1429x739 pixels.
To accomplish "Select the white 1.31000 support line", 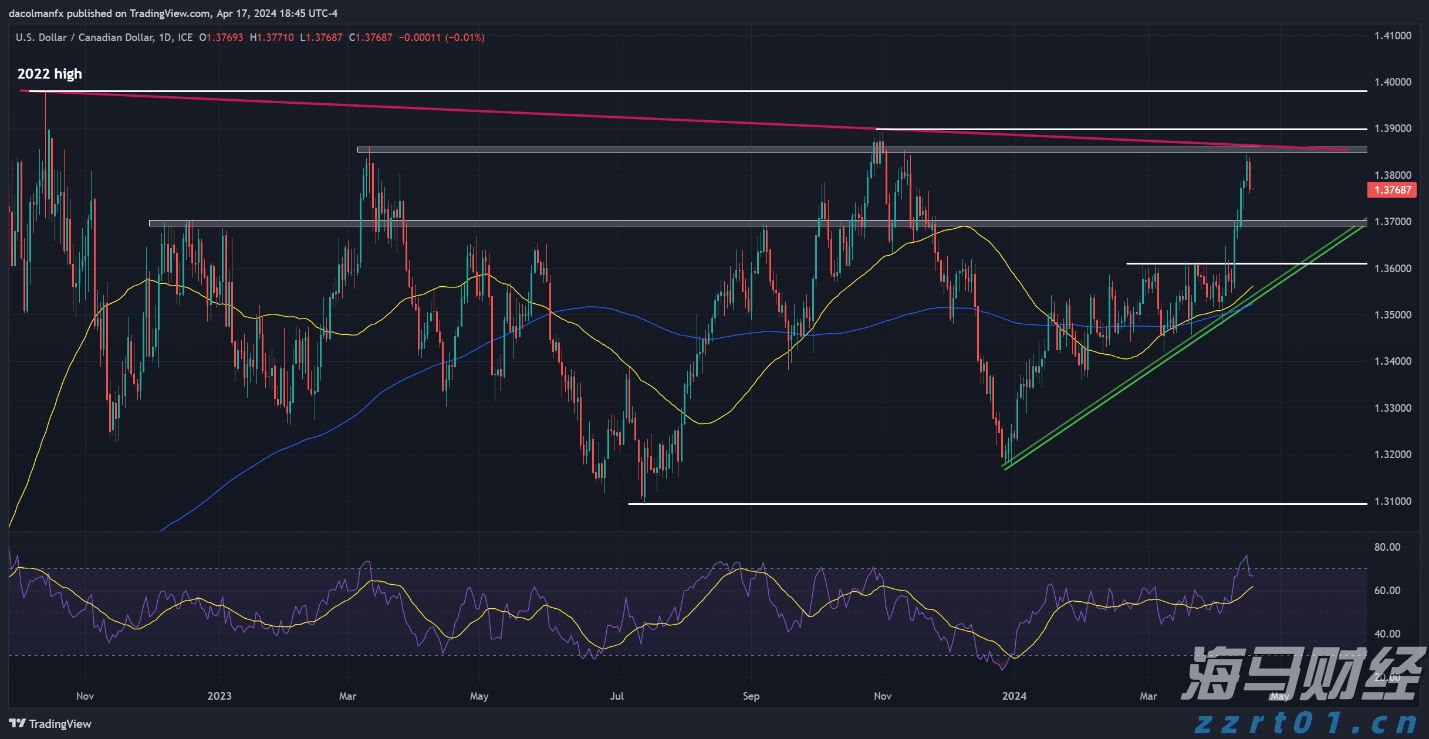I will point(900,503).
